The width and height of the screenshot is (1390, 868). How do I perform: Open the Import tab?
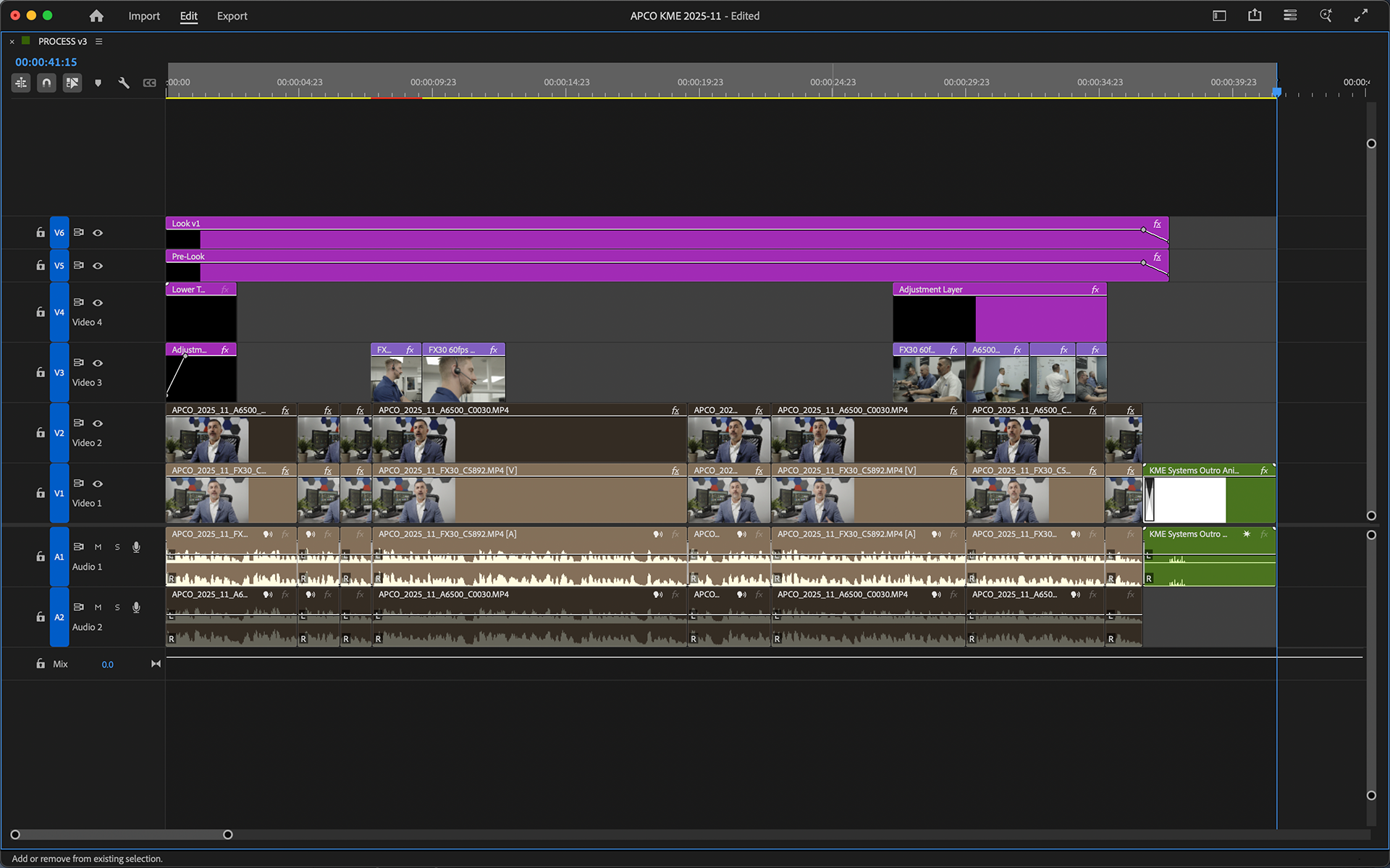point(144,15)
